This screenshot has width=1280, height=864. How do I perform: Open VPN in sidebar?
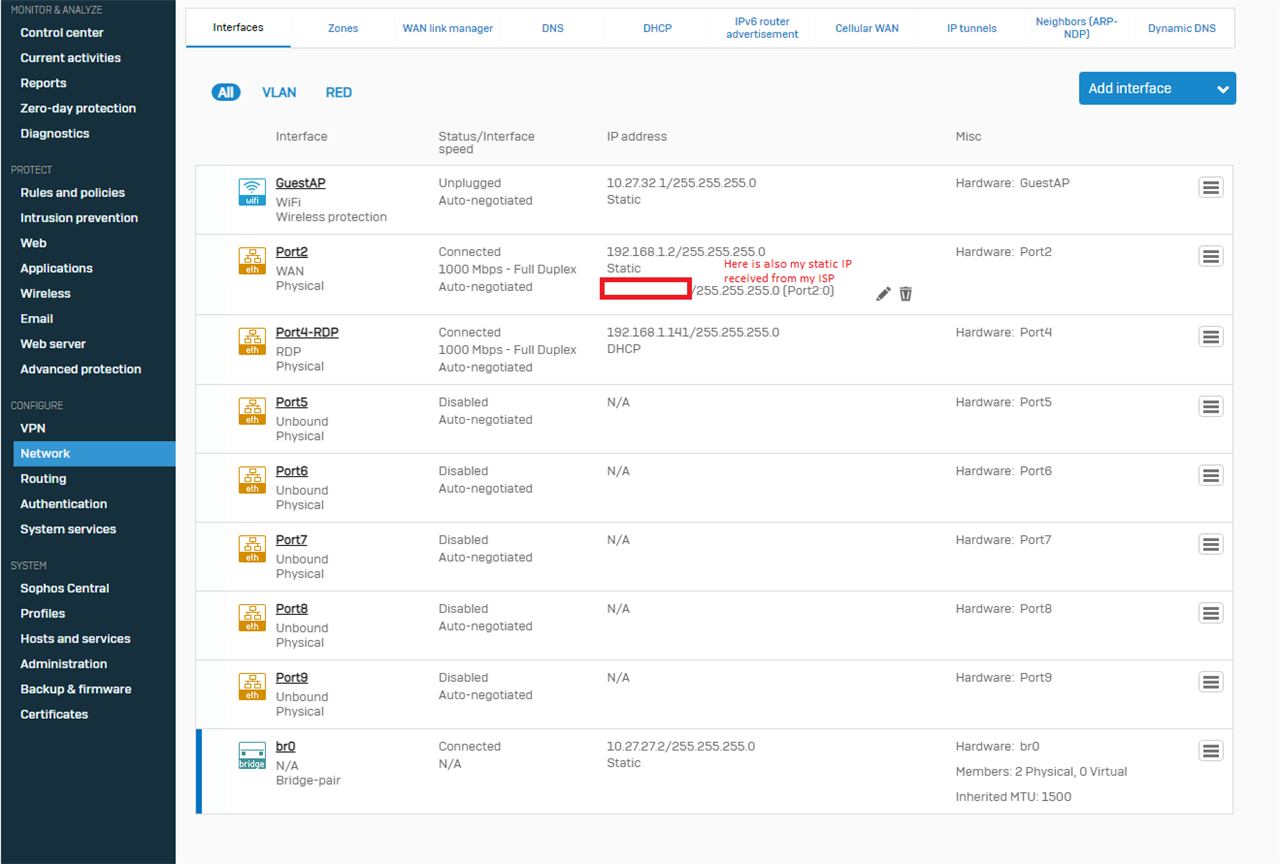click(33, 428)
